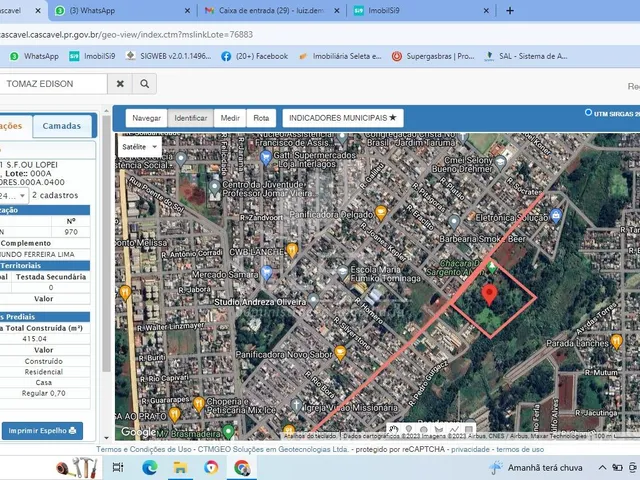Viewport: 640px width, 480px height.
Task: Click the Imprimir Espelho button
Action: coord(42,431)
